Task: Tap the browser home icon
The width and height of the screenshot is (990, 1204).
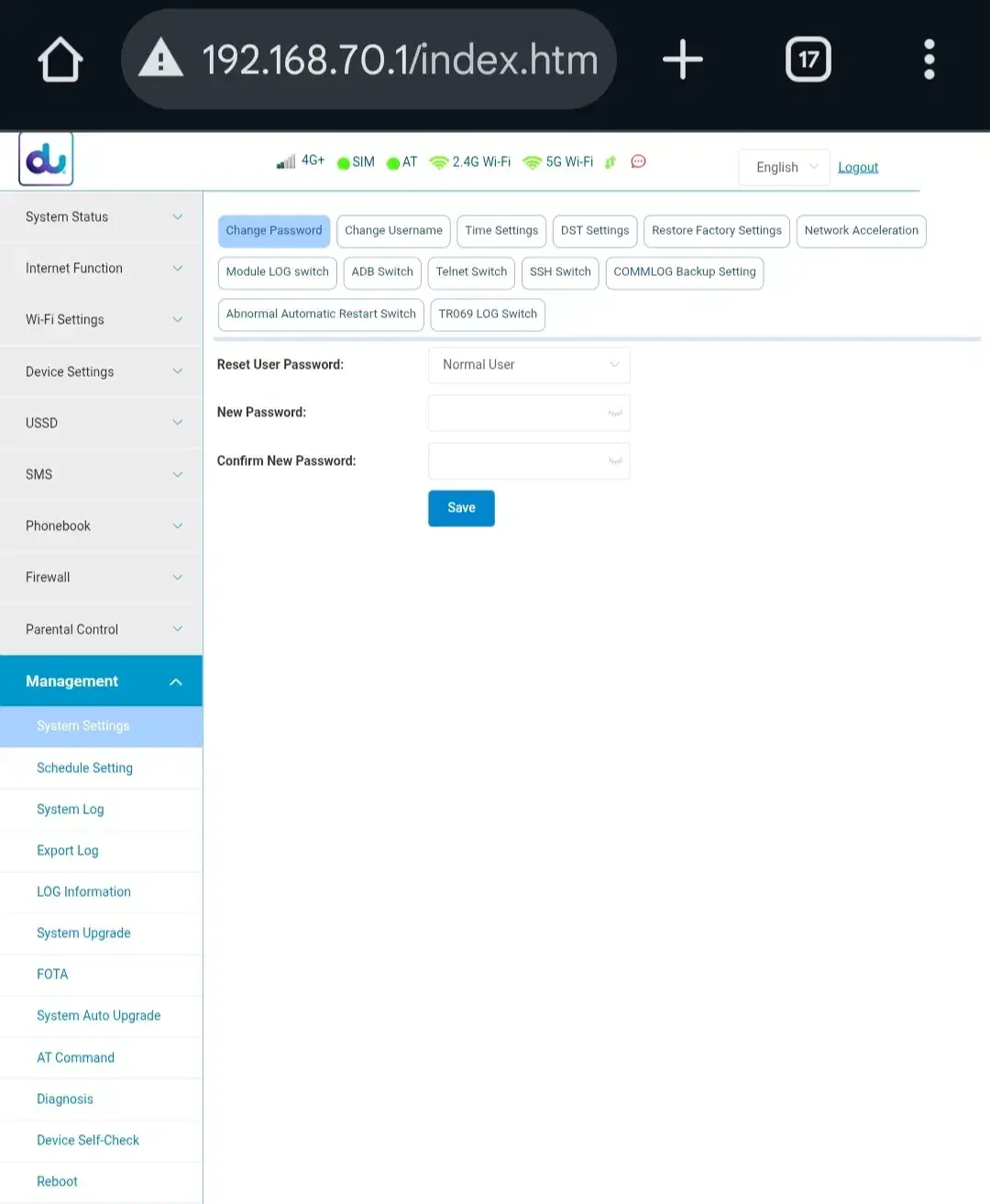Action: pyautogui.click(x=60, y=60)
